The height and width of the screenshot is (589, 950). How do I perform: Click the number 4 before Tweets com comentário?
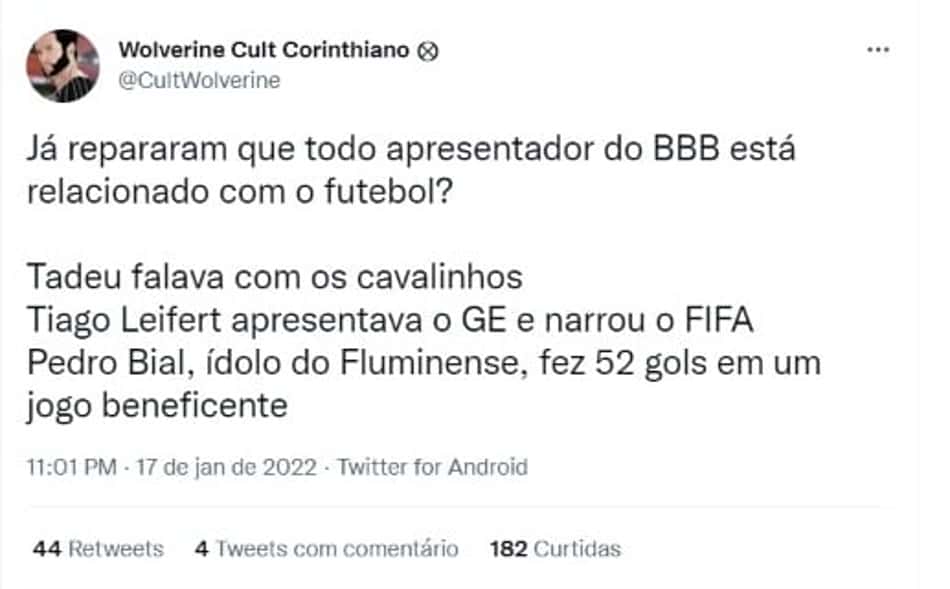202,548
